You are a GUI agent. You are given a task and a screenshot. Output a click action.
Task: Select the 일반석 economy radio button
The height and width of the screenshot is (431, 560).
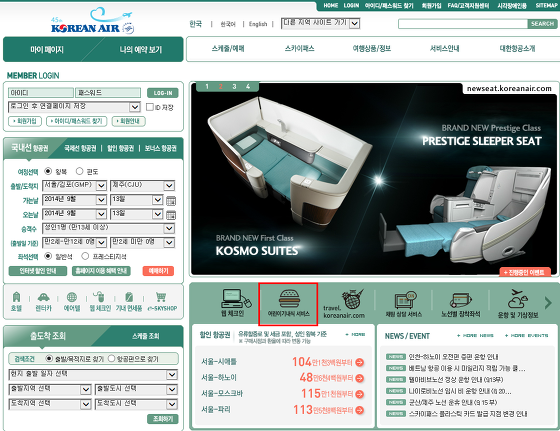click(48, 256)
